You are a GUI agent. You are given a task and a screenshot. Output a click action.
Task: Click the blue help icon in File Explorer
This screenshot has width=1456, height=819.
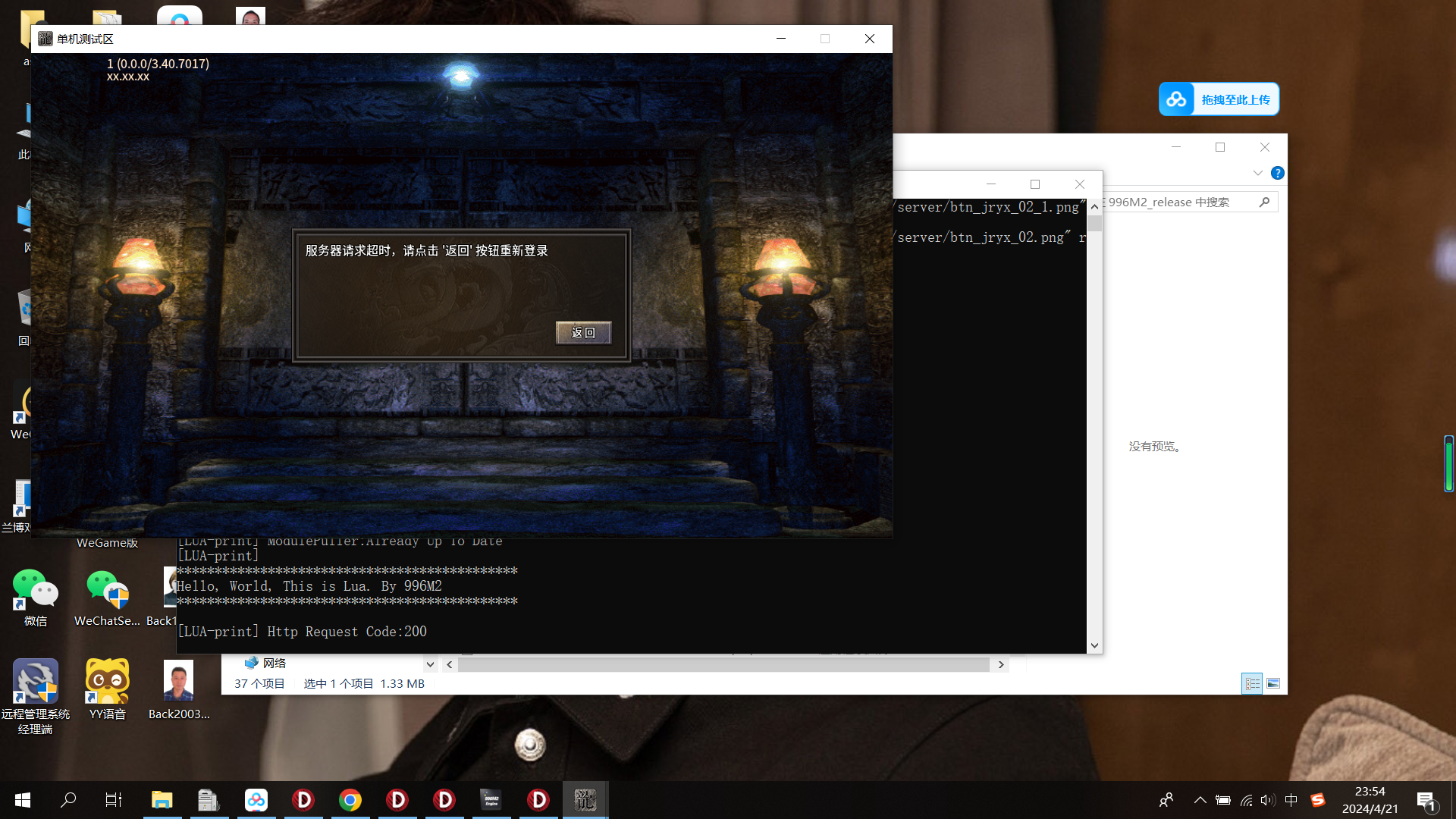(1277, 173)
